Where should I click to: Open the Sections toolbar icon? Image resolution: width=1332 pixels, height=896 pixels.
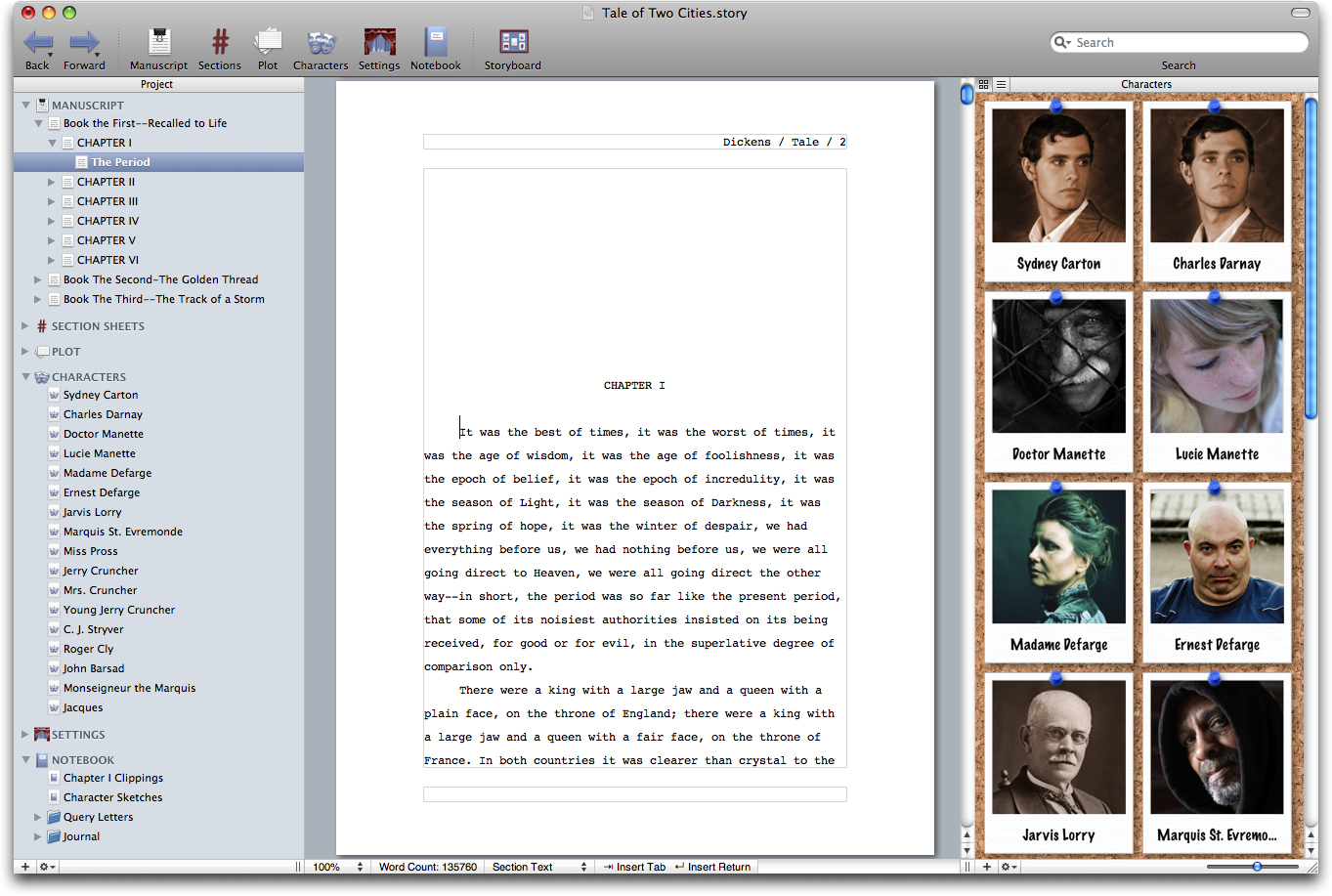point(220,43)
